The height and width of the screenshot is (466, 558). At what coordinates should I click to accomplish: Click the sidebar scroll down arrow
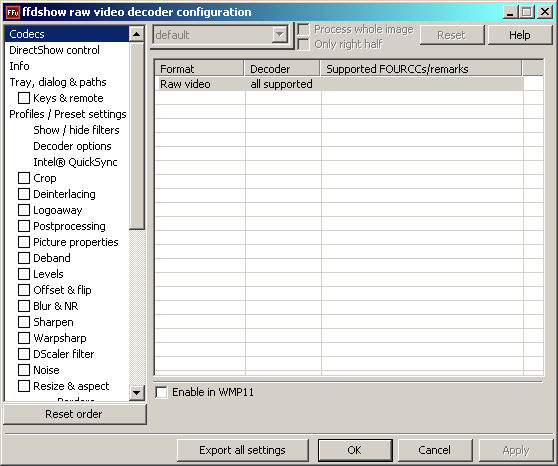point(136,393)
